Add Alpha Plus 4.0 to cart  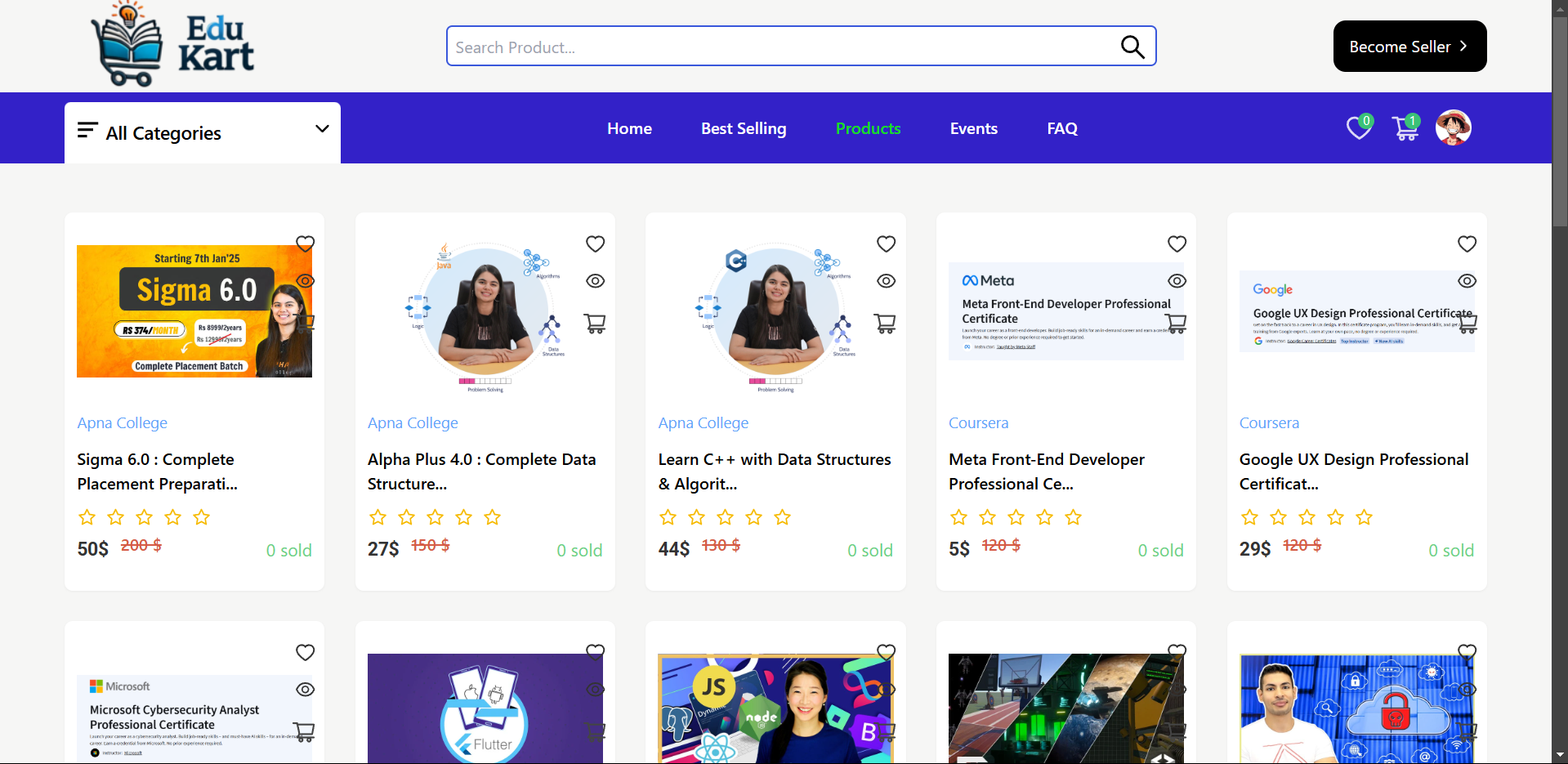[x=595, y=324]
